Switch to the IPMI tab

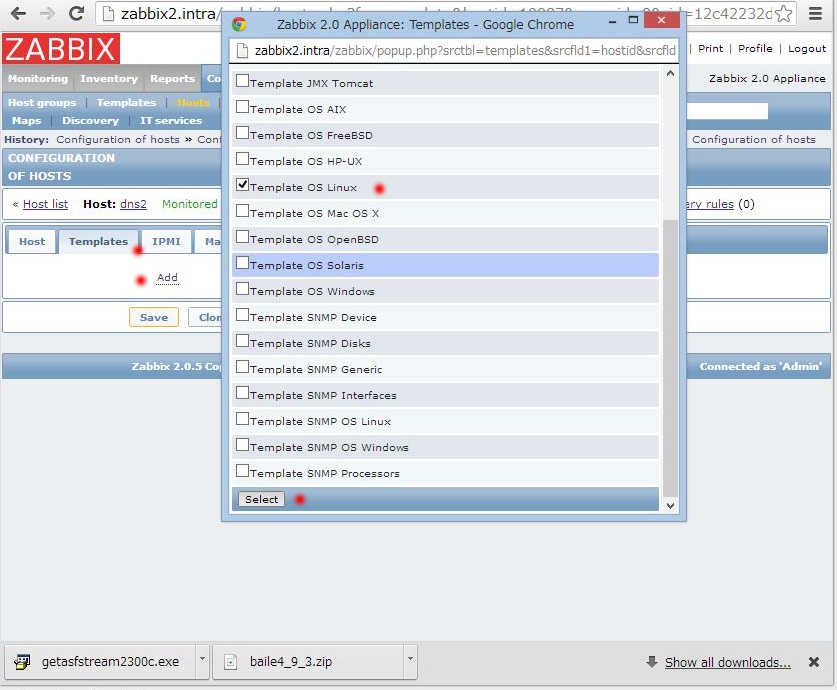click(x=166, y=242)
